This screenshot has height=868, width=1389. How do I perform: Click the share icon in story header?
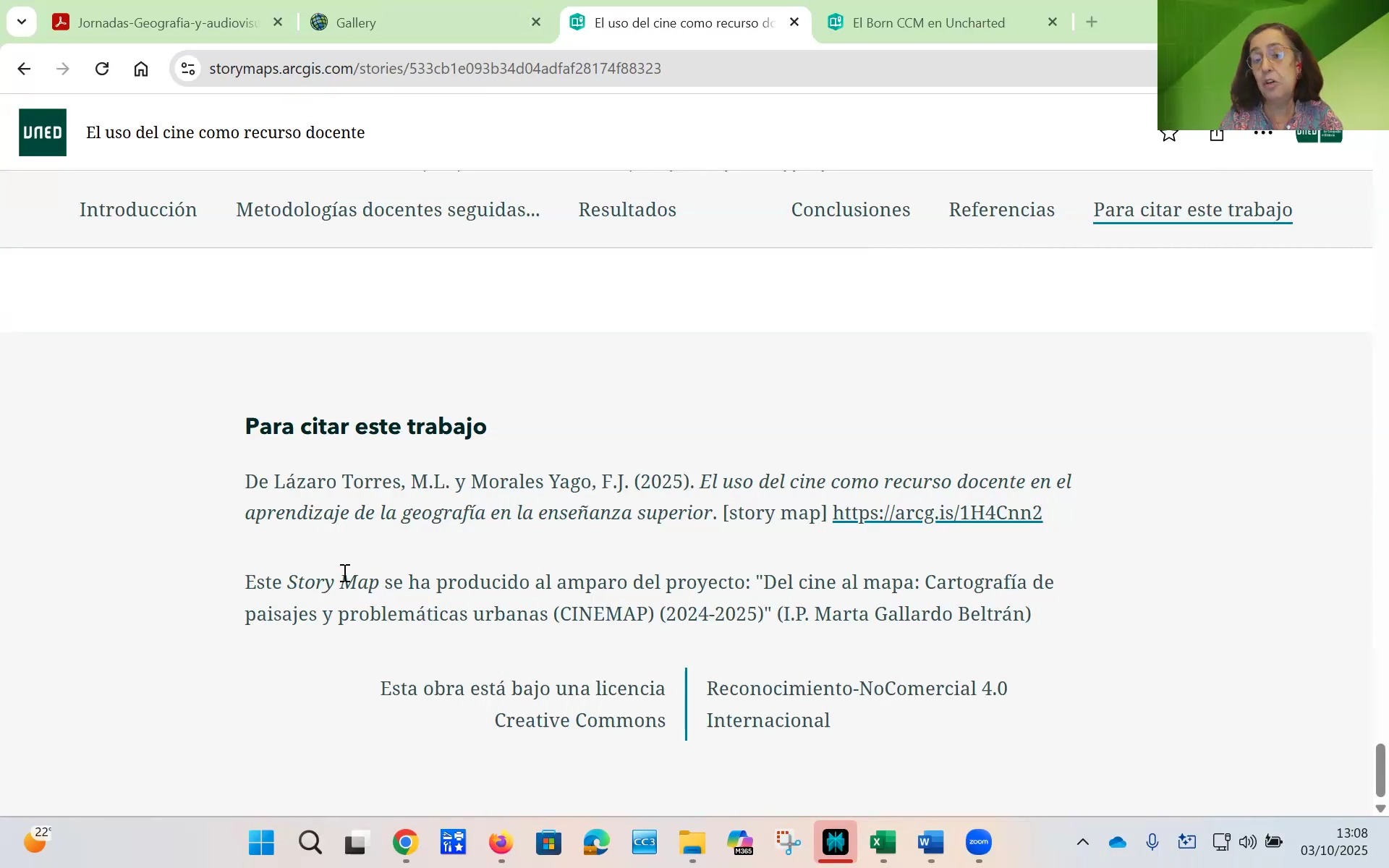click(1216, 135)
